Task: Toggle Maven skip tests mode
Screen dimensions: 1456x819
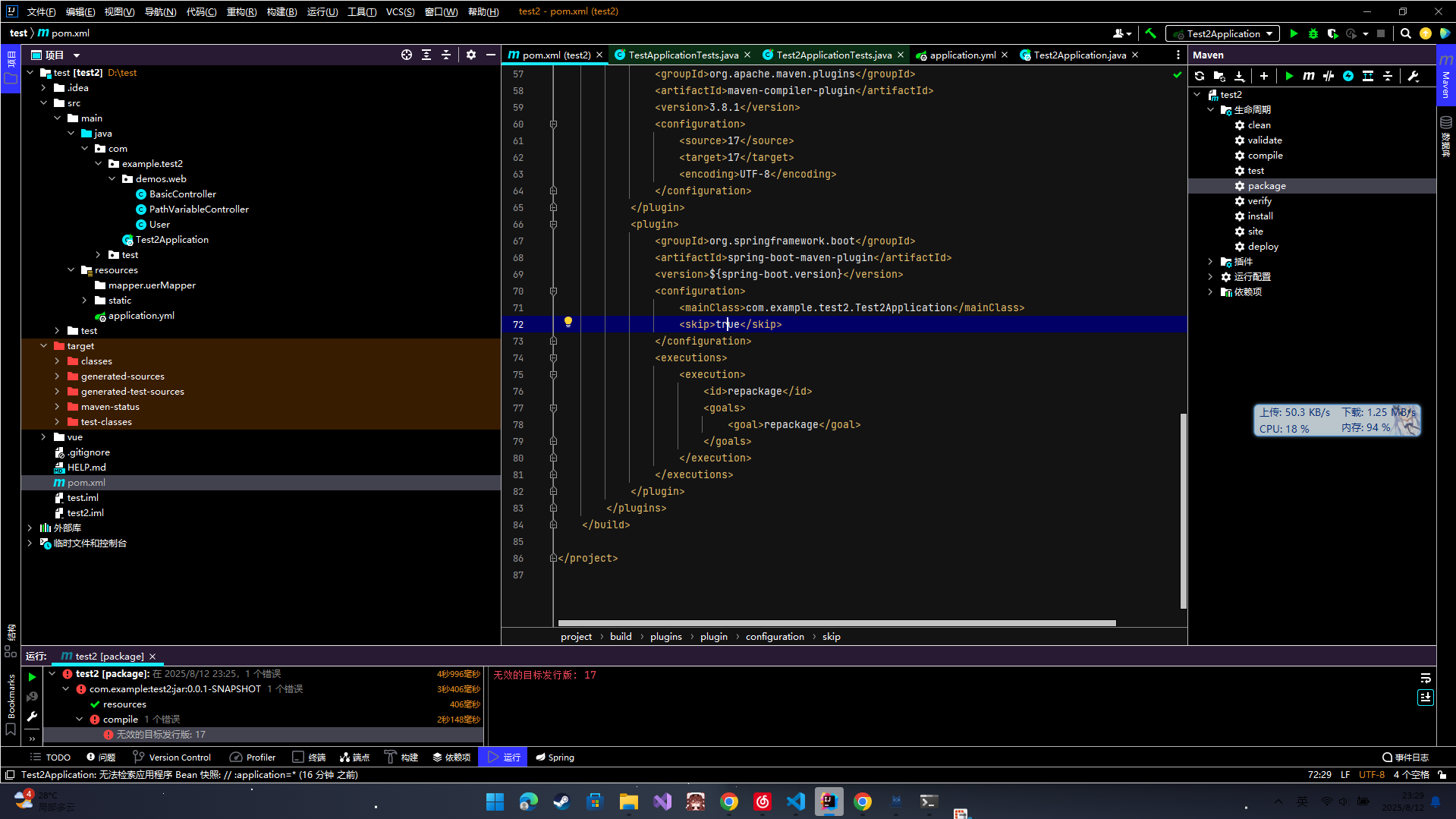Action: pyautogui.click(x=1348, y=76)
